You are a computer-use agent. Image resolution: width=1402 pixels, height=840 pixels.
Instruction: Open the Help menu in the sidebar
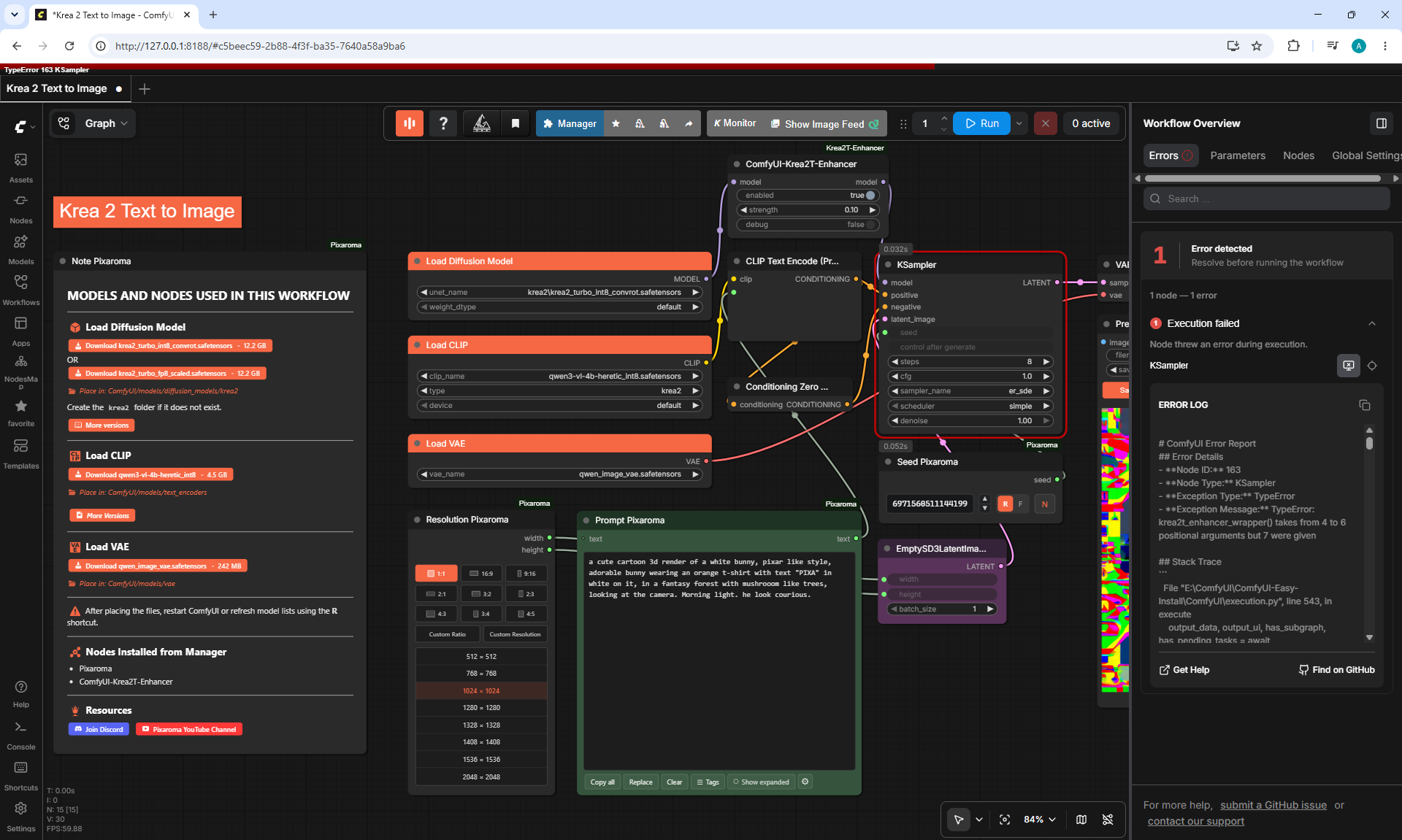click(21, 693)
